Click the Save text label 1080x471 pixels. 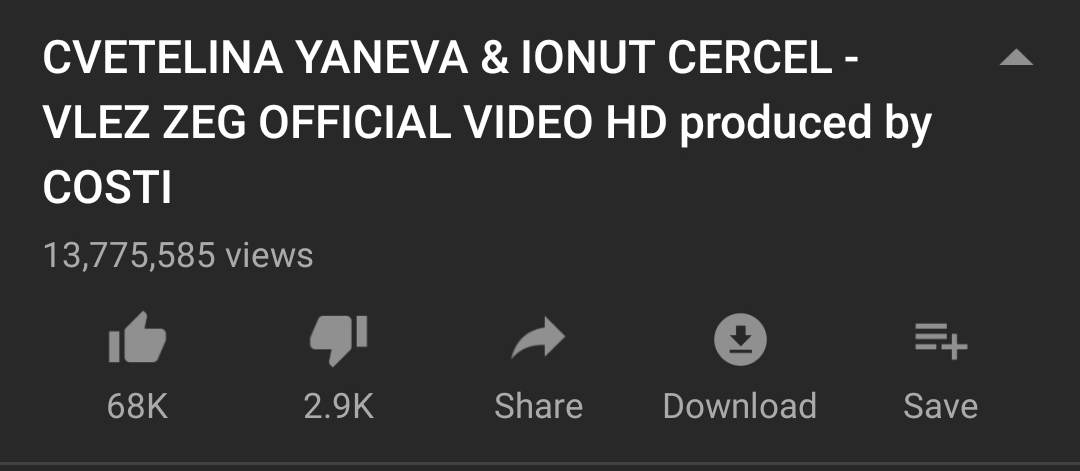[941, 406]
